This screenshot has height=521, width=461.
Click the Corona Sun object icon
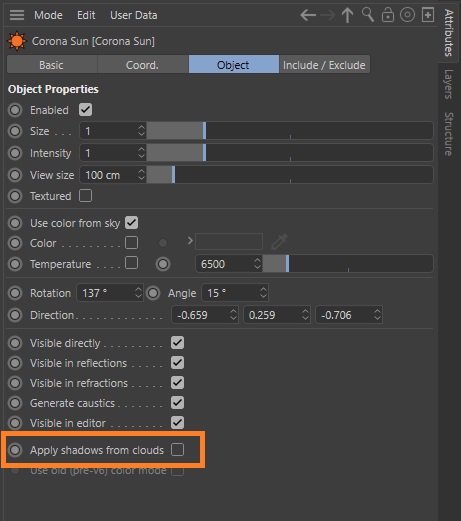[x=17, y=41]
